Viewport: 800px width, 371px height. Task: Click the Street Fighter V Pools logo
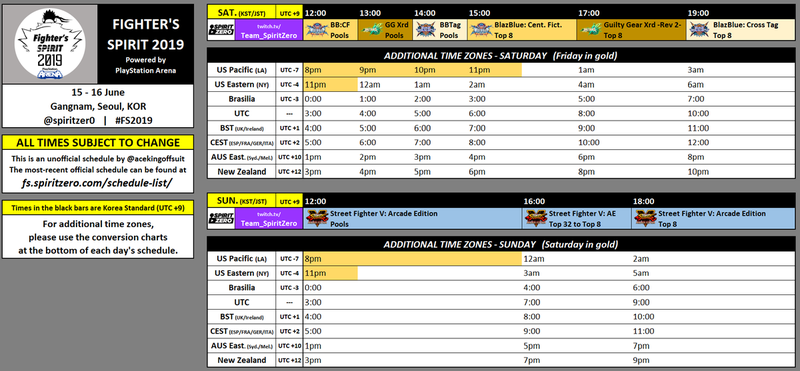(x=316, y=218)
